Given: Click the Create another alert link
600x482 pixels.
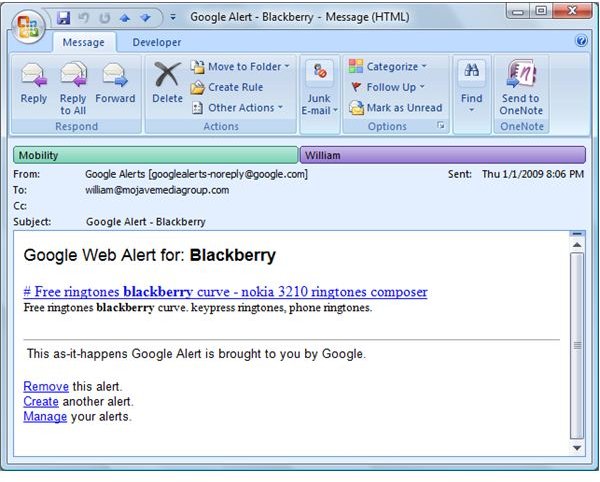Looking at the screenshot, I should (x=41, y=401).
